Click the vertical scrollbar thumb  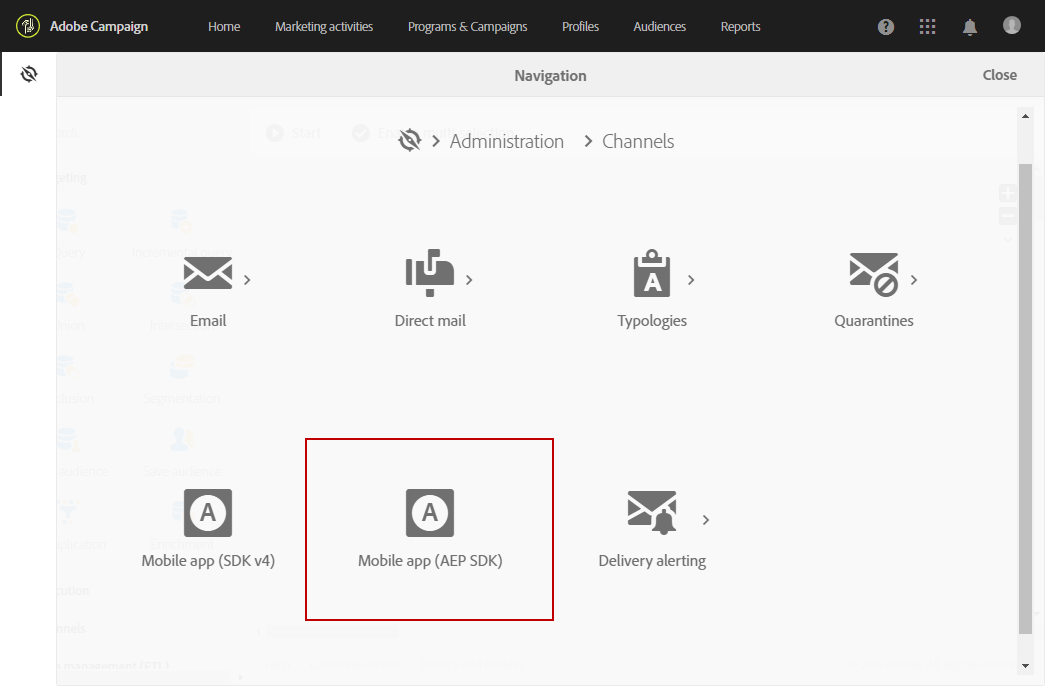tap(1025, 399)
